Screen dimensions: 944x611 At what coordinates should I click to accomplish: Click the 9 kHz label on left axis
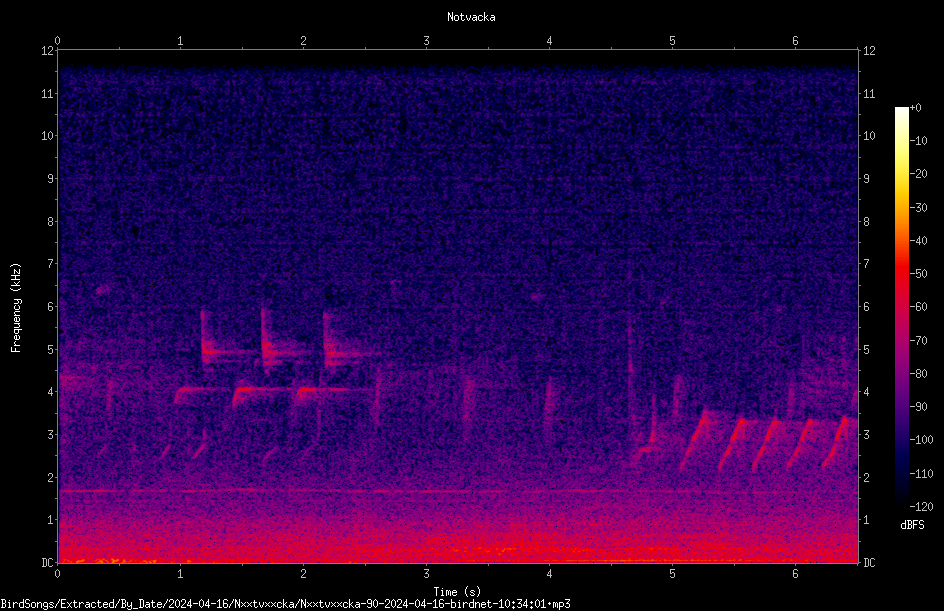pos(51,178)
